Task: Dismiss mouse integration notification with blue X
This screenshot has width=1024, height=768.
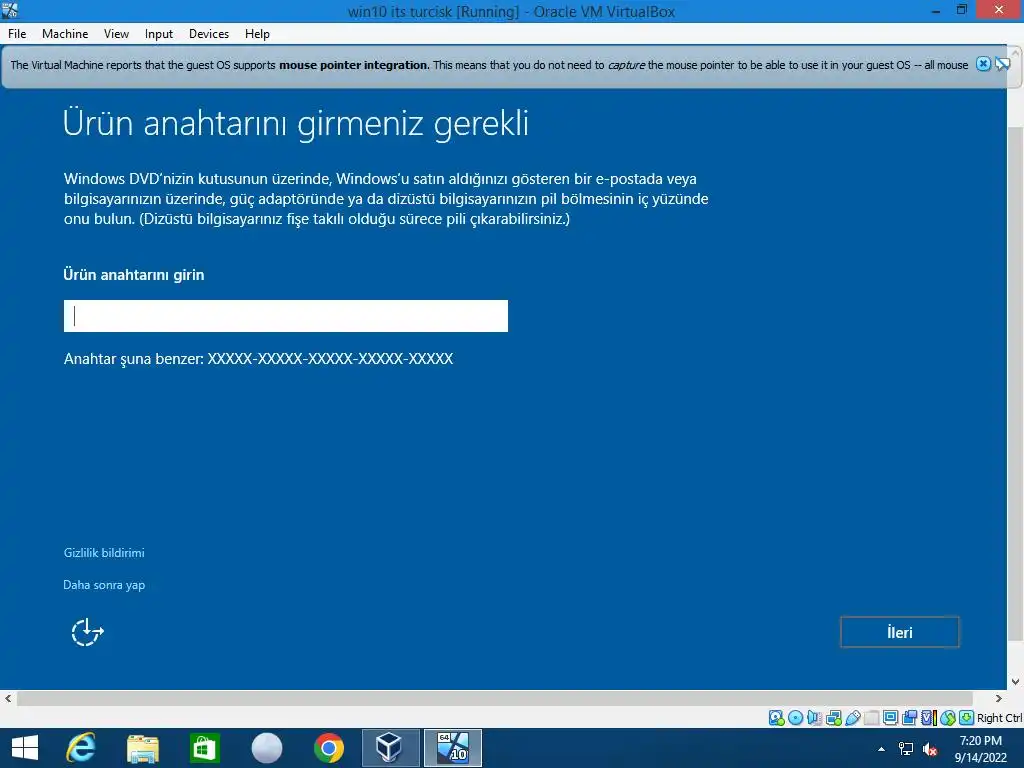Action: 983,64
